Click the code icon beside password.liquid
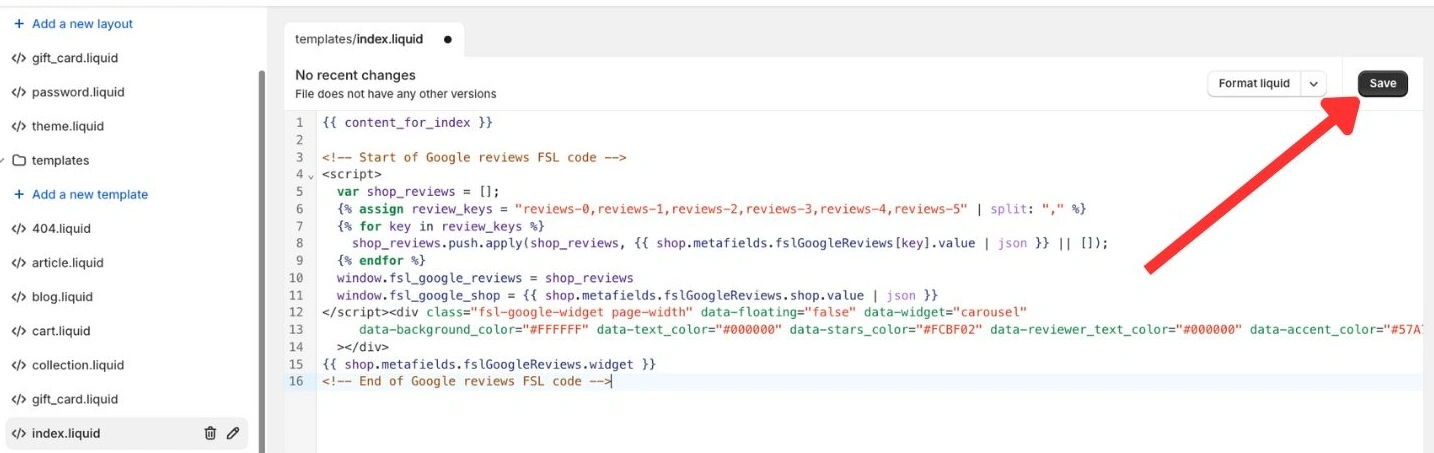1434x453 pixels. pyautogui.click(x=19, y=92)
